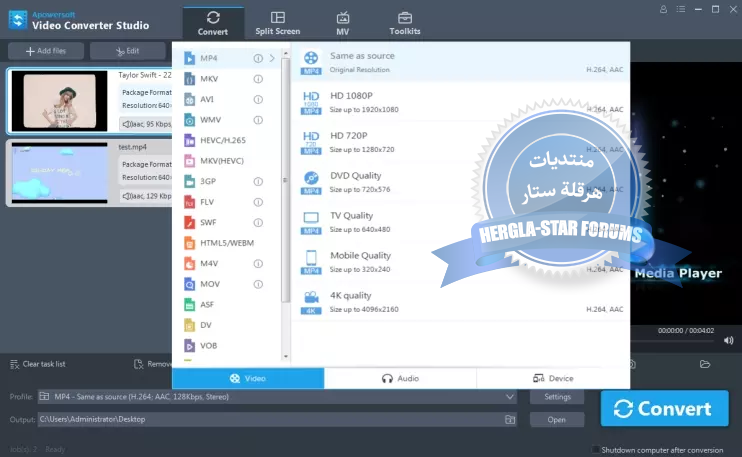
Task: Select the Taylor Swift video thumbnail
Action: click(60, 101)
